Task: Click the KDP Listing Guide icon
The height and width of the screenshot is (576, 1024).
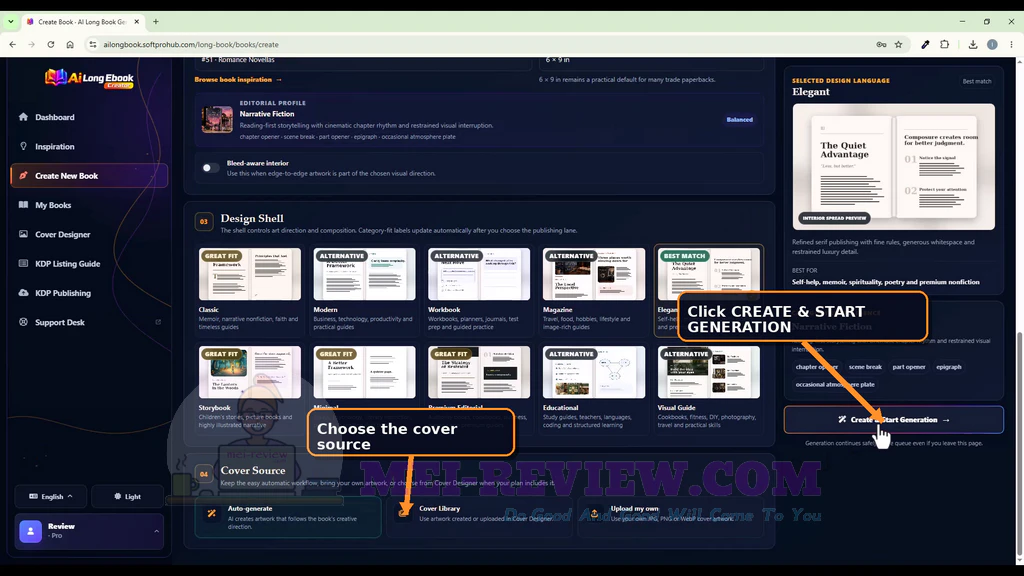Action: 24,264
